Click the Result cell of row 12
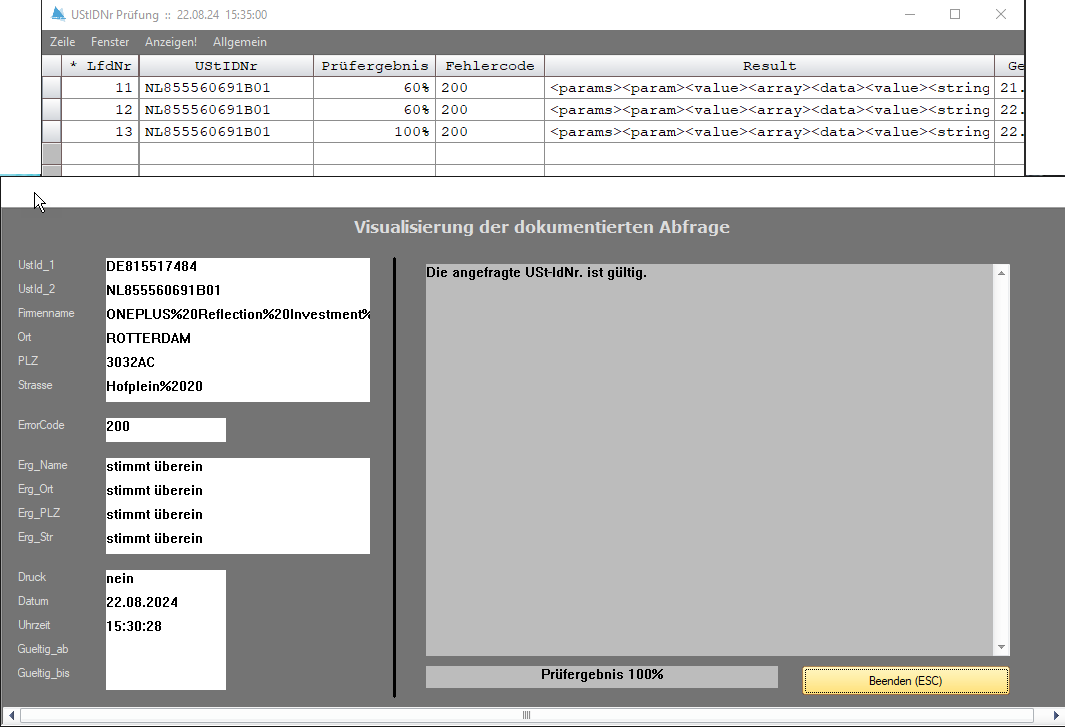 pos(769,110)
